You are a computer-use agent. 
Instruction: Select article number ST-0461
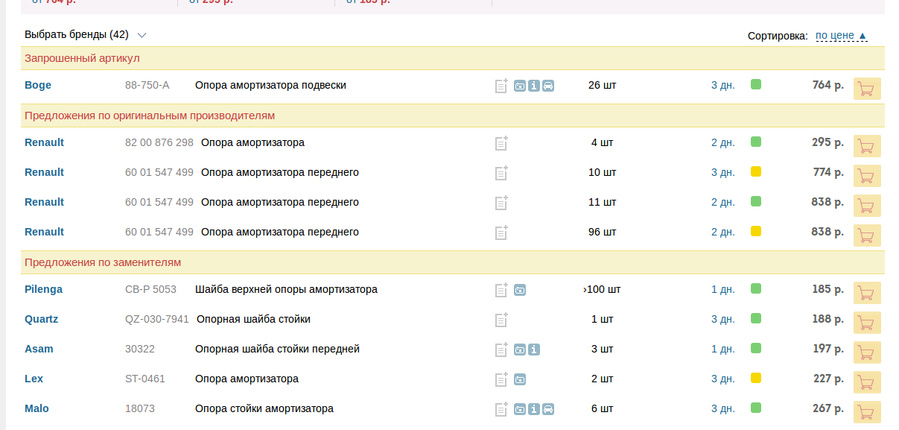[x=145, y=379]
